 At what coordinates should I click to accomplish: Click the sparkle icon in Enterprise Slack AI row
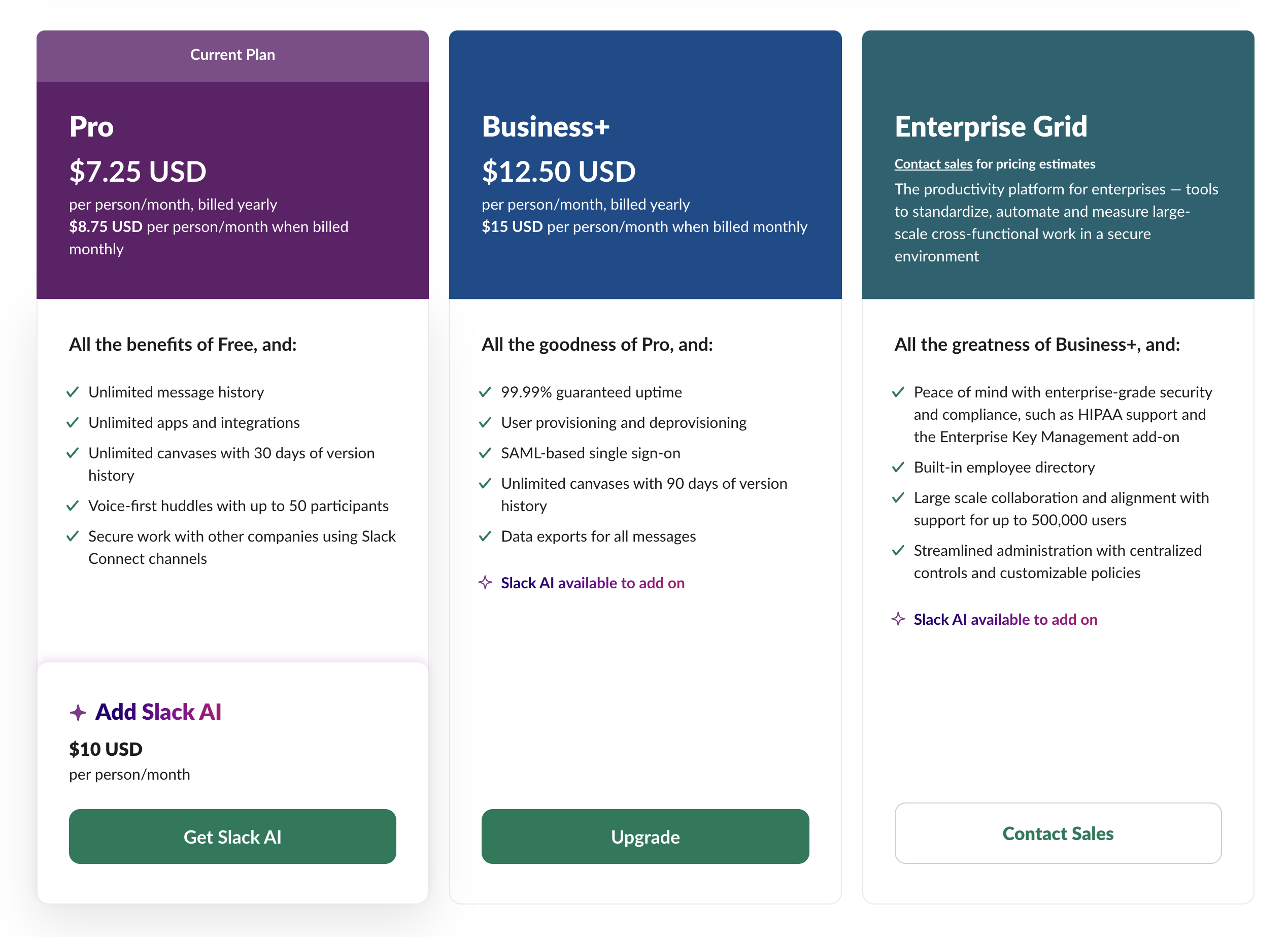(898, 619)
